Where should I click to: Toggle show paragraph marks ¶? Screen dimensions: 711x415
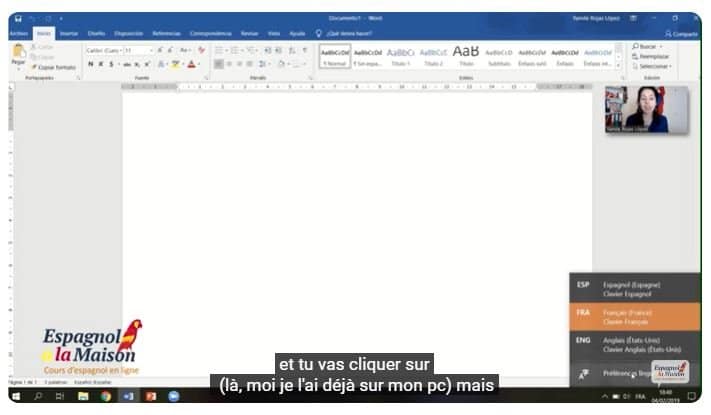click(305, 50)
